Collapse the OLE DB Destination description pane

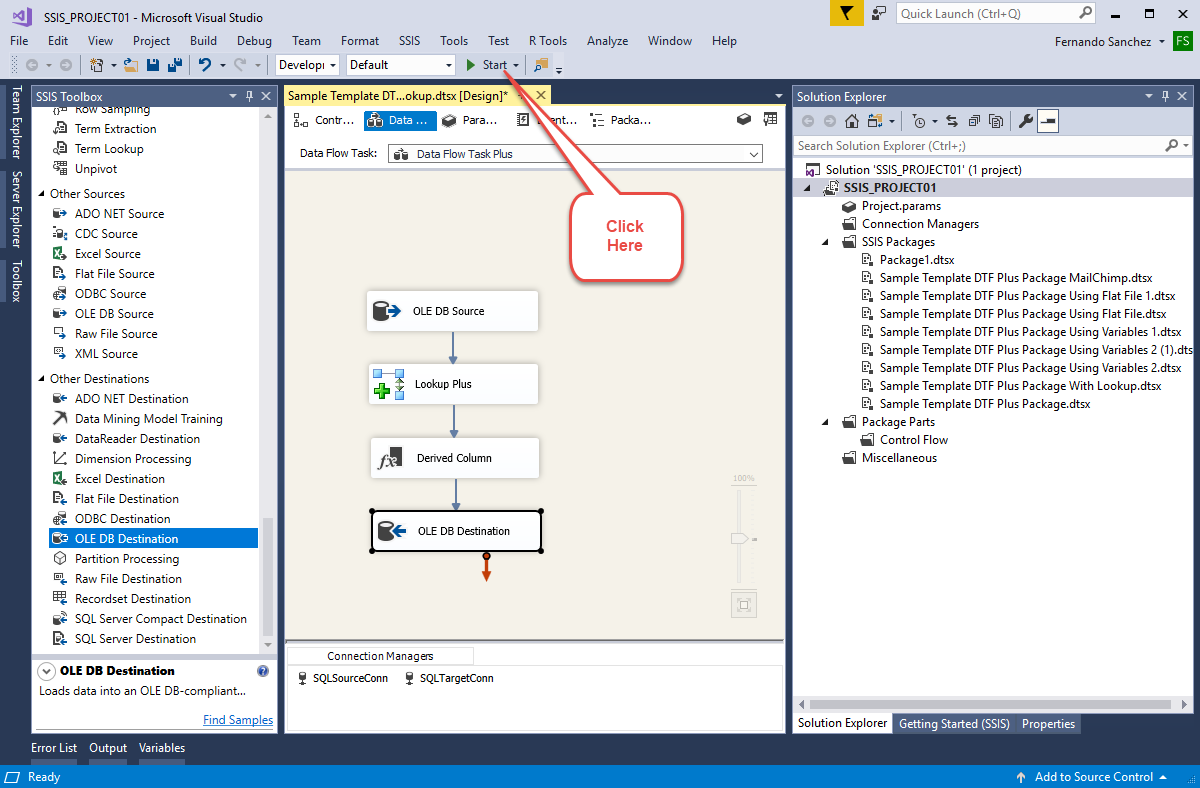pyautogui.click(x=47, y=671)
